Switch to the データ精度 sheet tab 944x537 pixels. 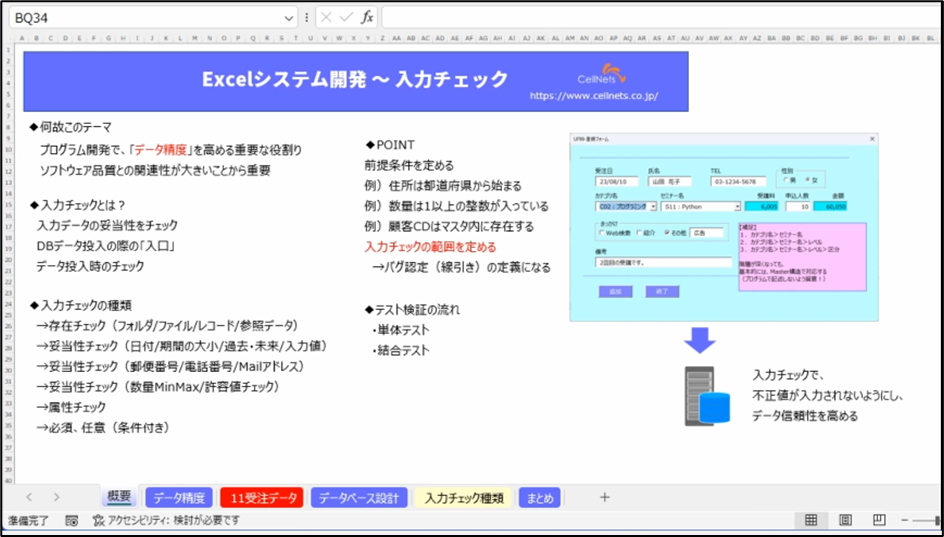[180, 497]
